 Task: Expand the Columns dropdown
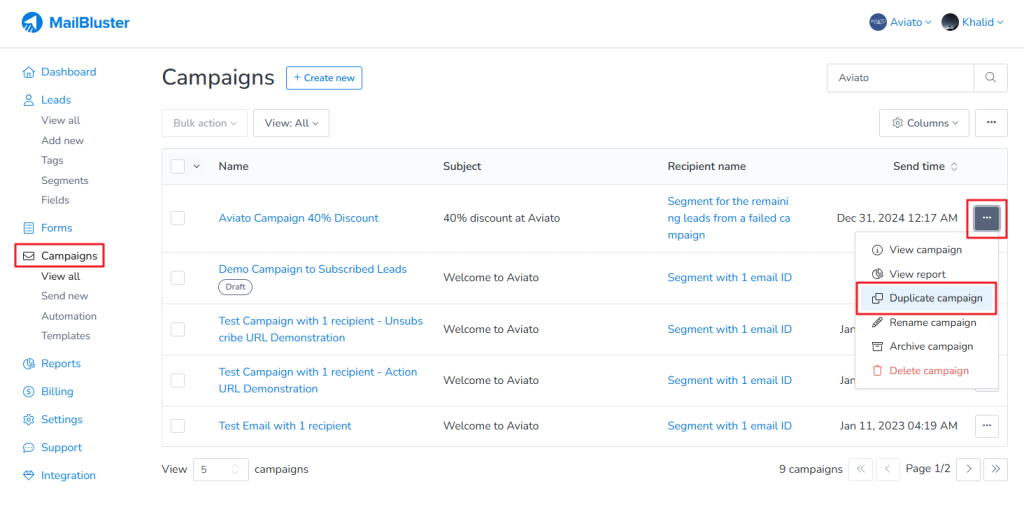click(924, 123)
